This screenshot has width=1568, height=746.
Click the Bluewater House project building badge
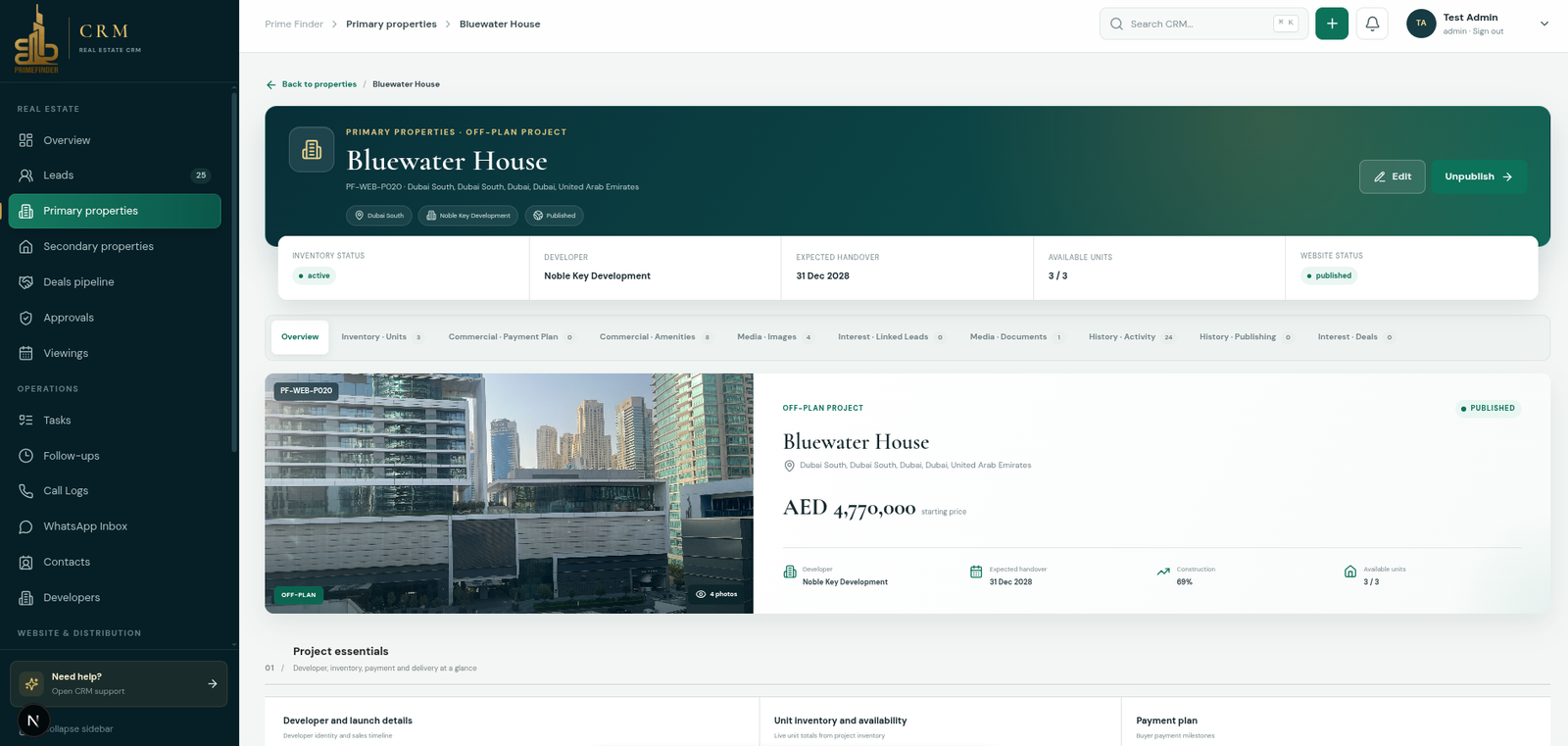pos(312,150)
